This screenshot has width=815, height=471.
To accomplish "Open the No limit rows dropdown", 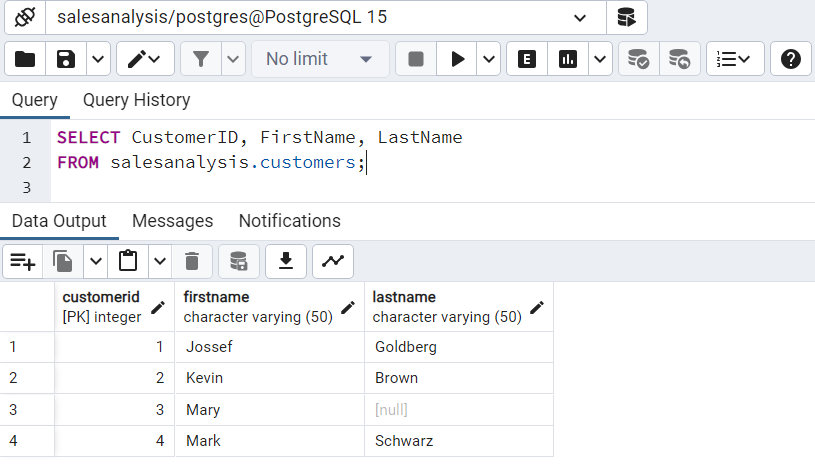I will tap(320, 59).
